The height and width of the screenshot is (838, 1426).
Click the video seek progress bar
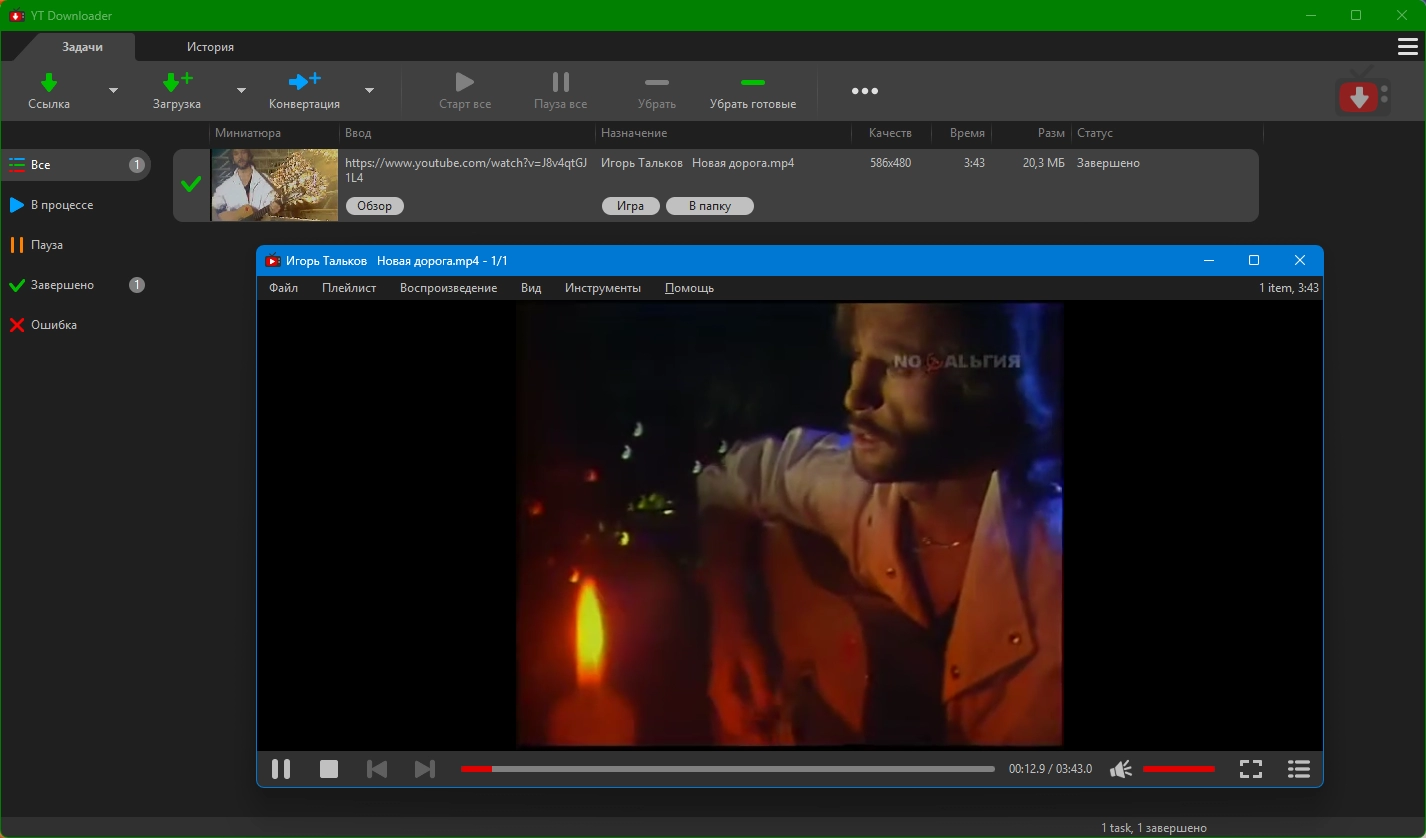727,769
